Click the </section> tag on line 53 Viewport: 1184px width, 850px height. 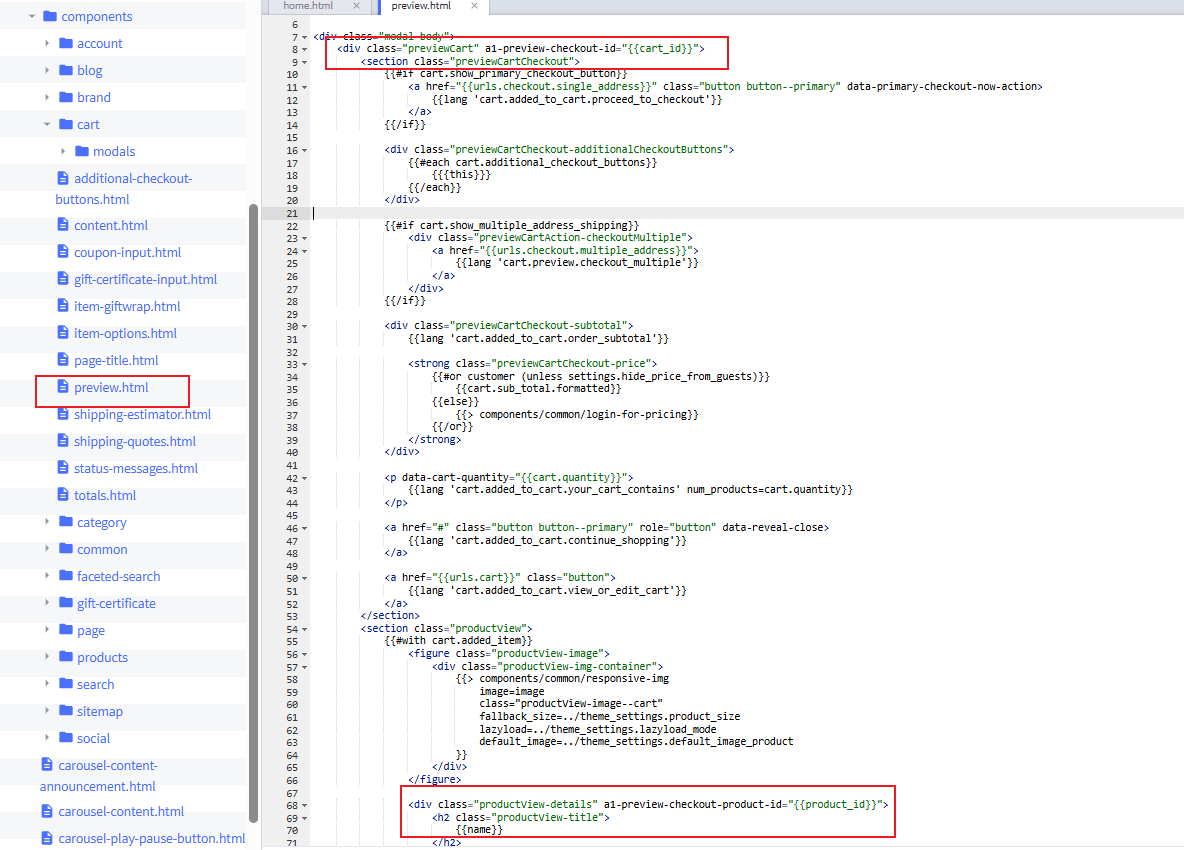tap(390, 616)
